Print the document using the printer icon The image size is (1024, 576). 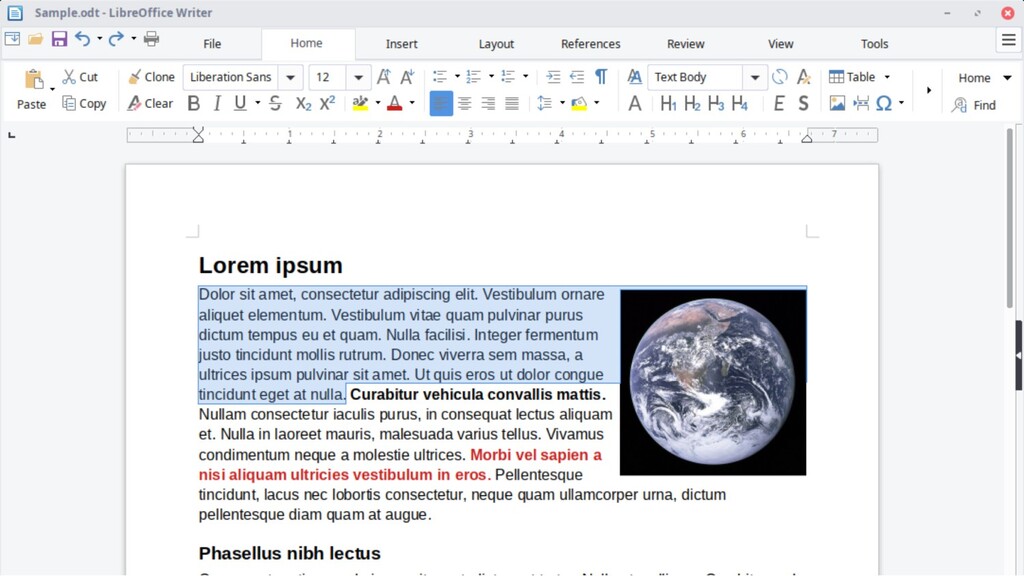click(x=152, y=39)
